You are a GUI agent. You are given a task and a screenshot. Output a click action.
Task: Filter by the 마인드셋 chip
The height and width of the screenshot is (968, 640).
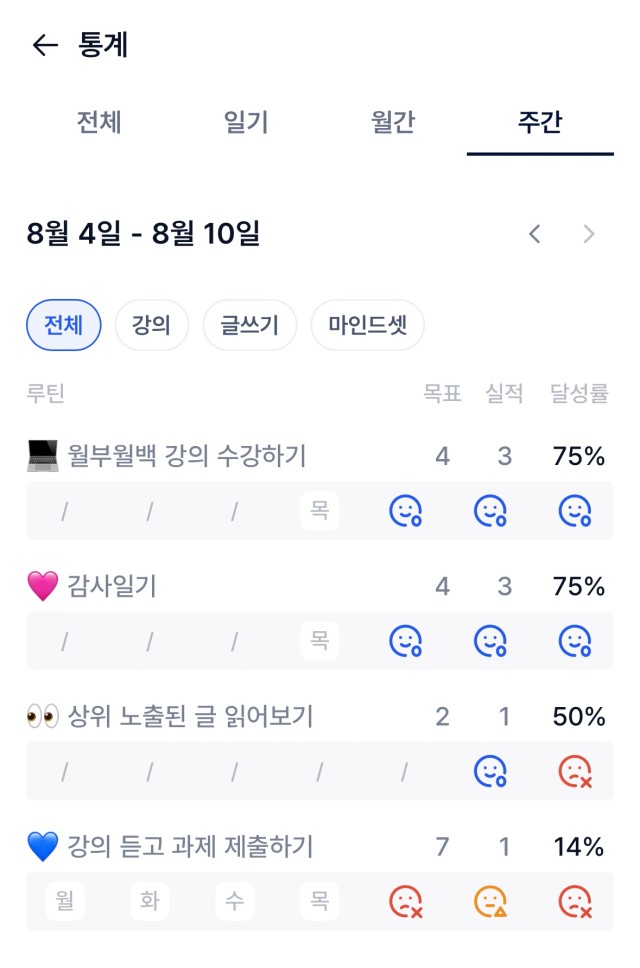pos(368,325)
